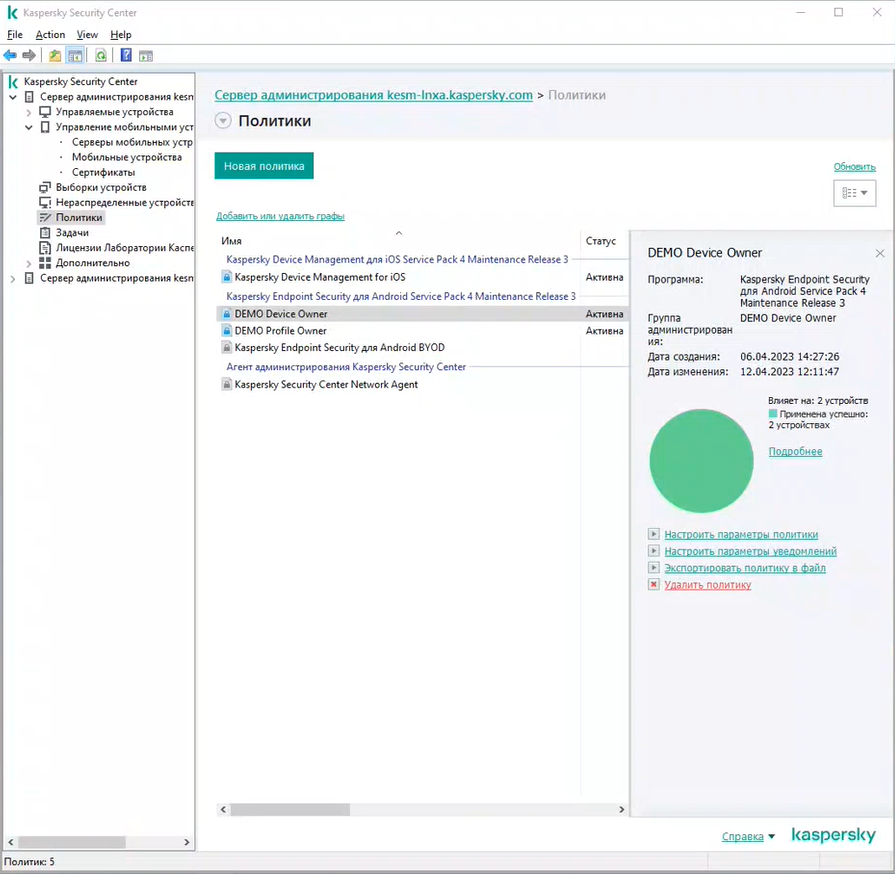Click the Задачи clipboard icon
The image size is (895, 874).
point(45,232)
